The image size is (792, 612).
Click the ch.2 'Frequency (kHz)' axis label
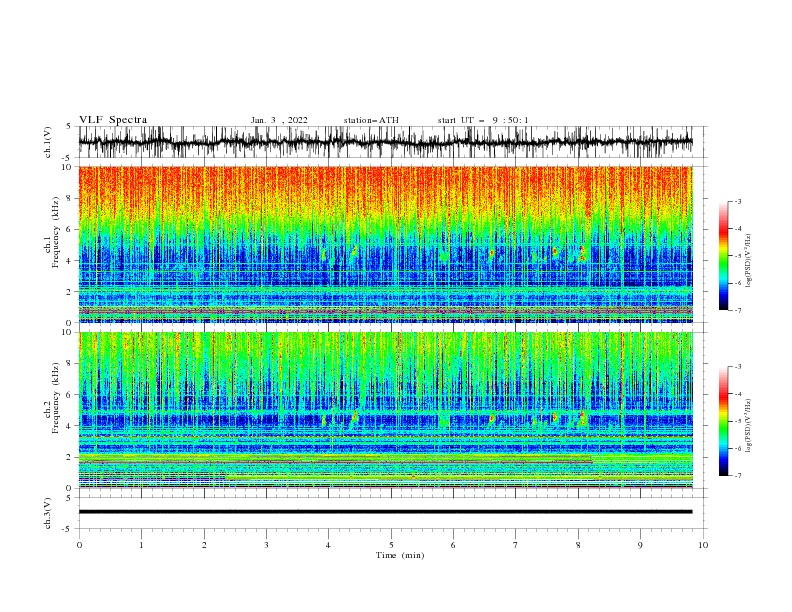(55, 398)
